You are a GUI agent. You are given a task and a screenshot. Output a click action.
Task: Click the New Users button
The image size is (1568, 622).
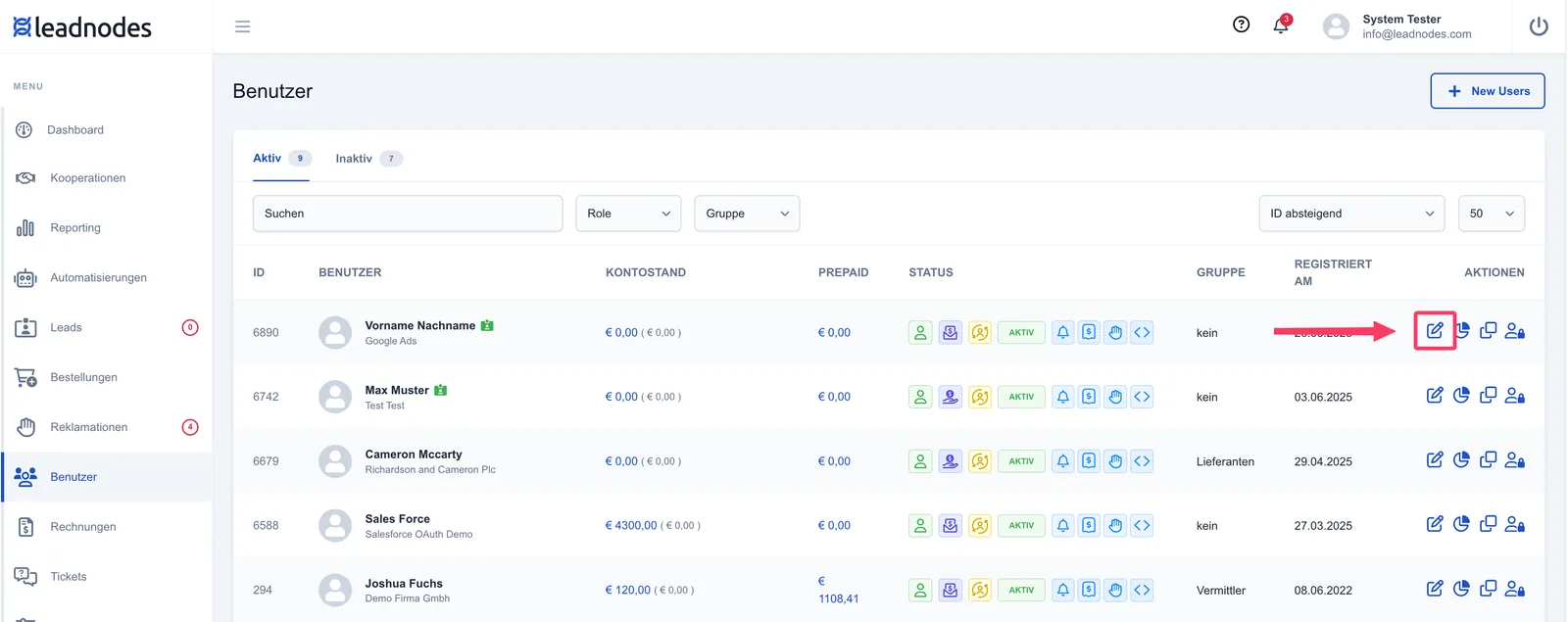tap(1488, 91)
